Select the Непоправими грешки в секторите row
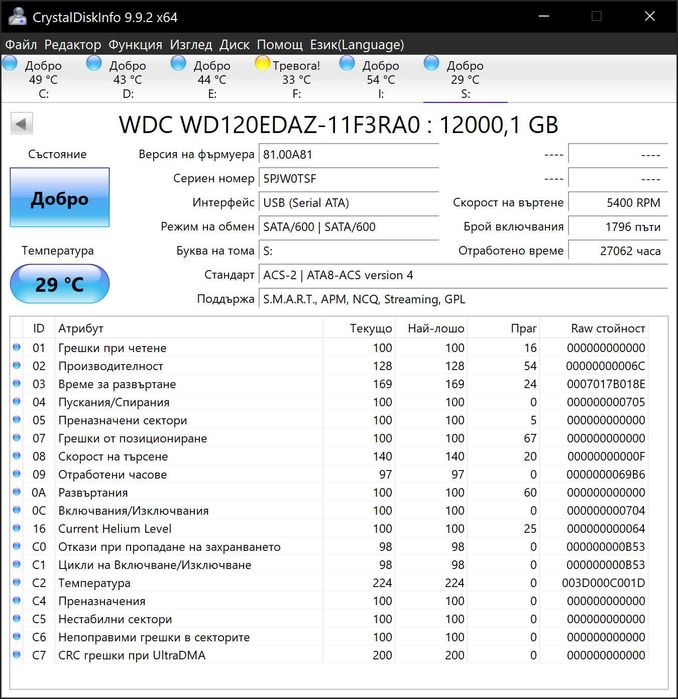The height and width of the screenshot is (699, 678). coord(329,637)
